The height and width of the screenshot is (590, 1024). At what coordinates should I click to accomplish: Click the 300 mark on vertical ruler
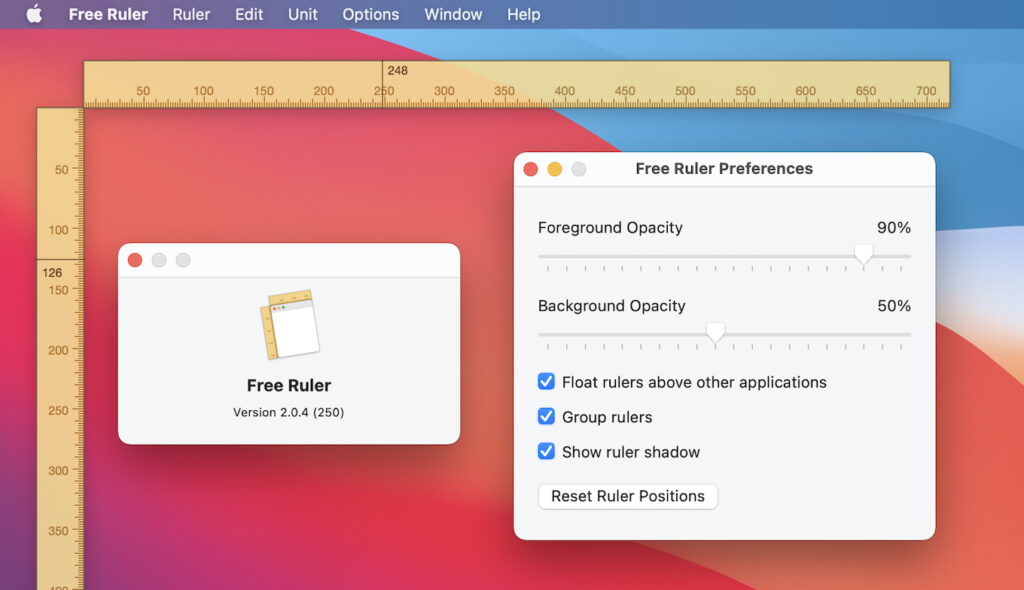58,470
